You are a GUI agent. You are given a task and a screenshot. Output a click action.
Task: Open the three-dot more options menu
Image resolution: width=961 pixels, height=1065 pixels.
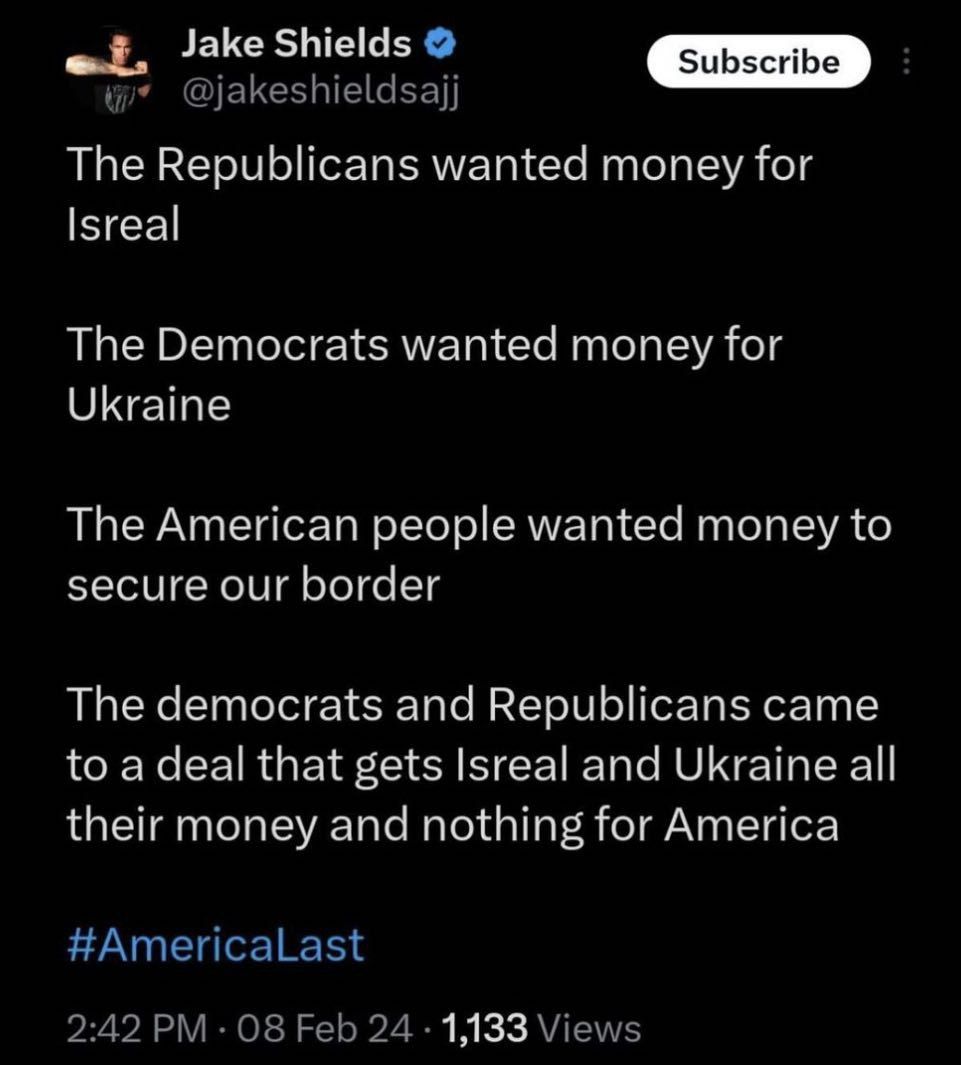click(907, 63)
